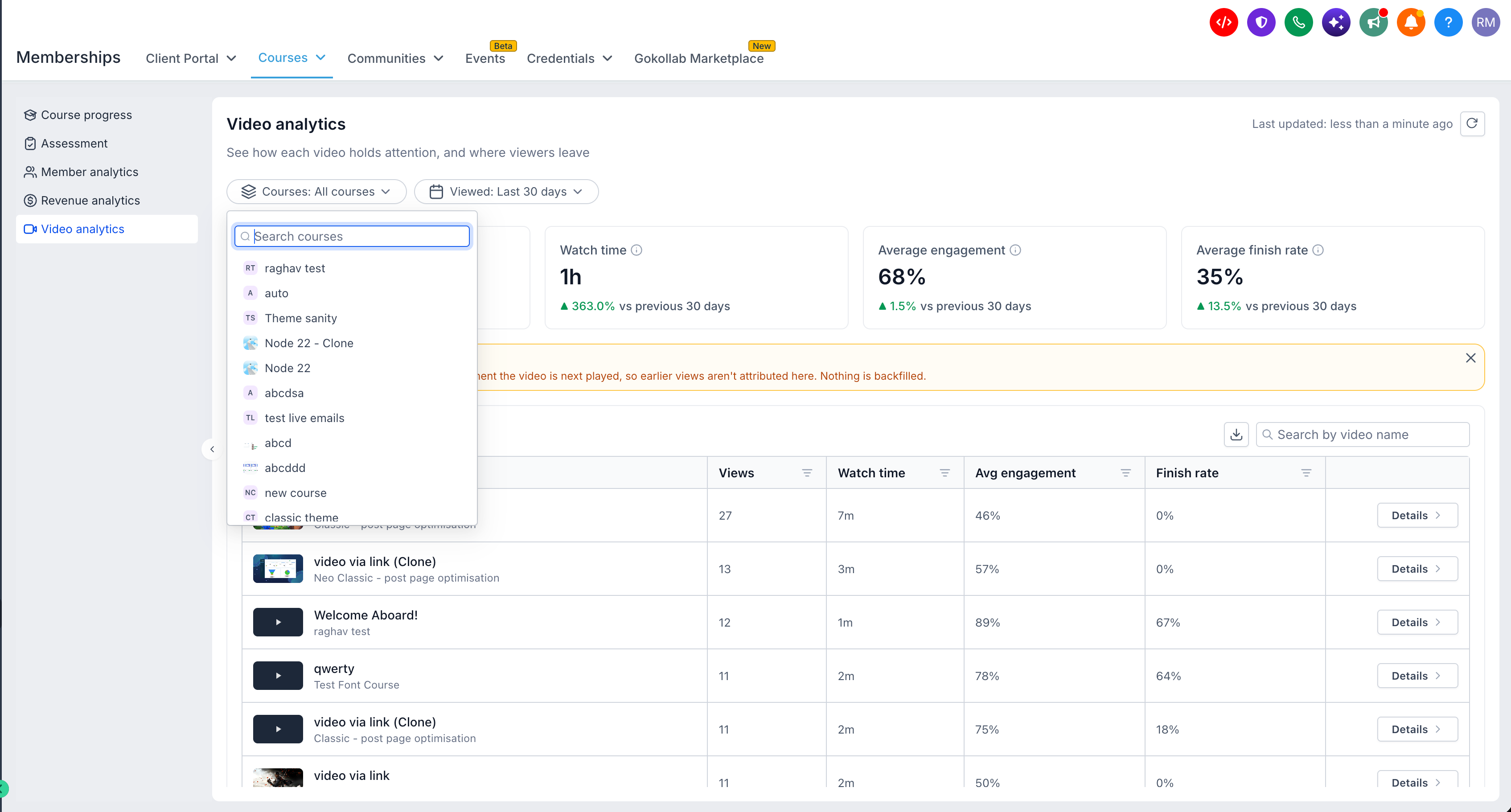Filter the Avg engagement column
The height and width of the screenshot is (812, 1511).
(1125, 473)
